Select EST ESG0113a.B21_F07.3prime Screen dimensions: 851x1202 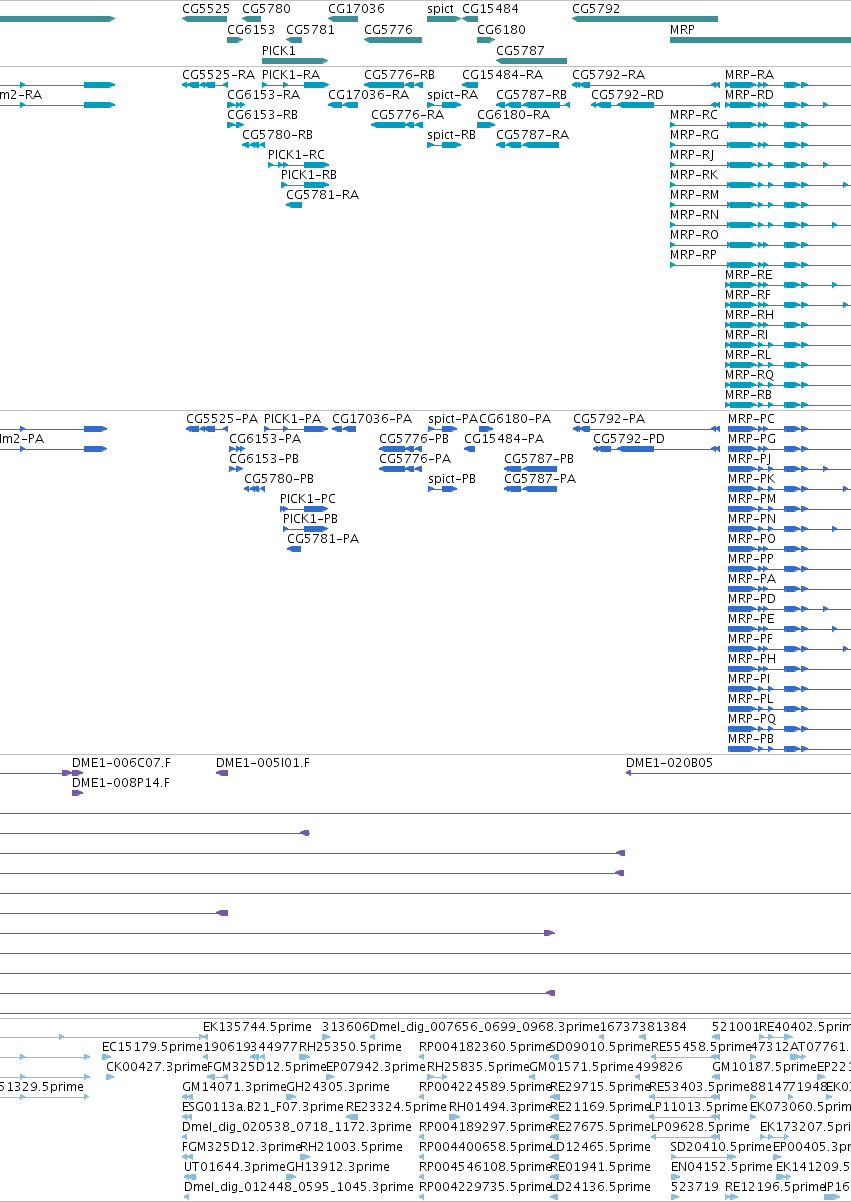tap(264, 1107)
